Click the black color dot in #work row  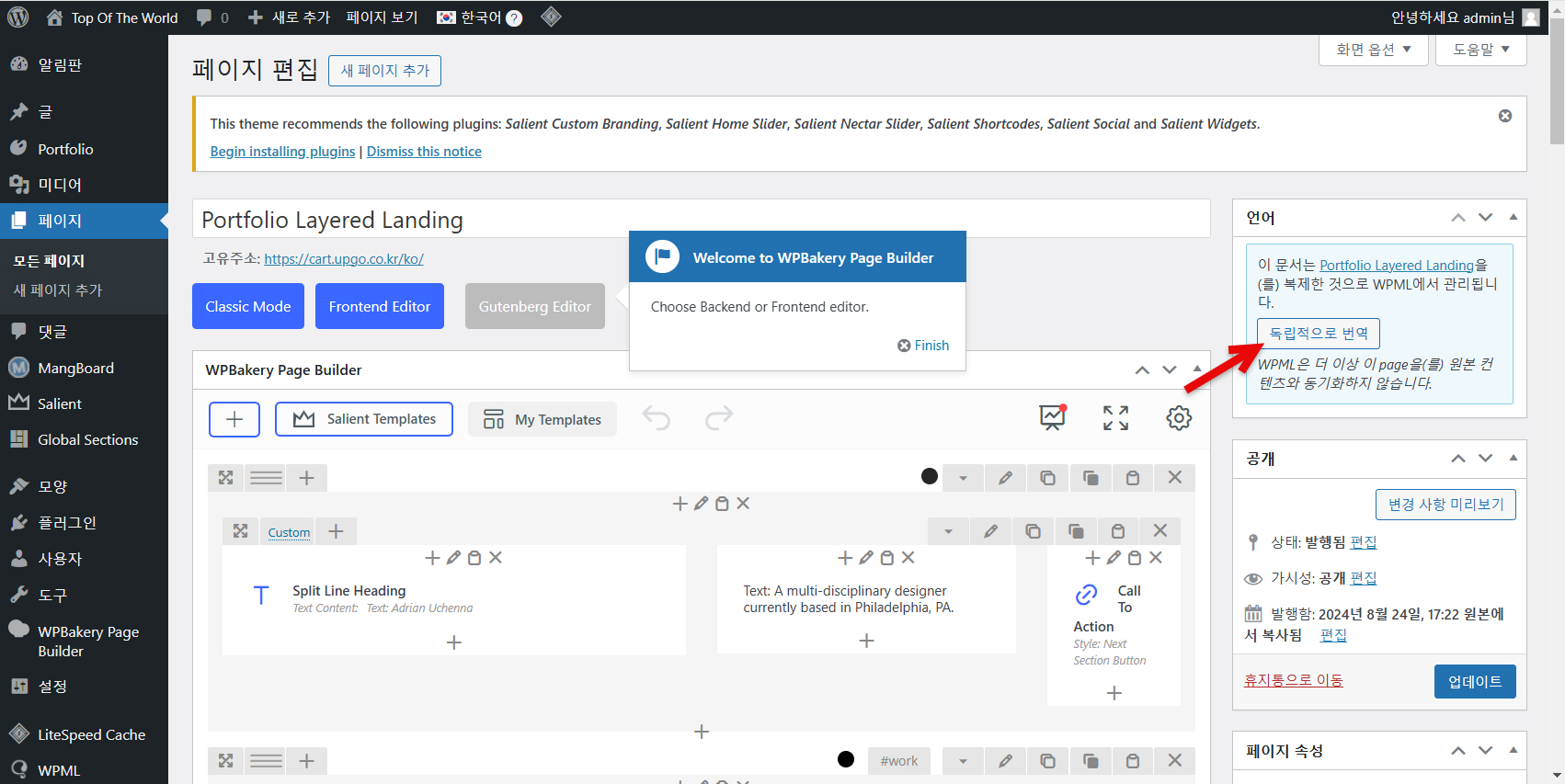coord(846,759)
